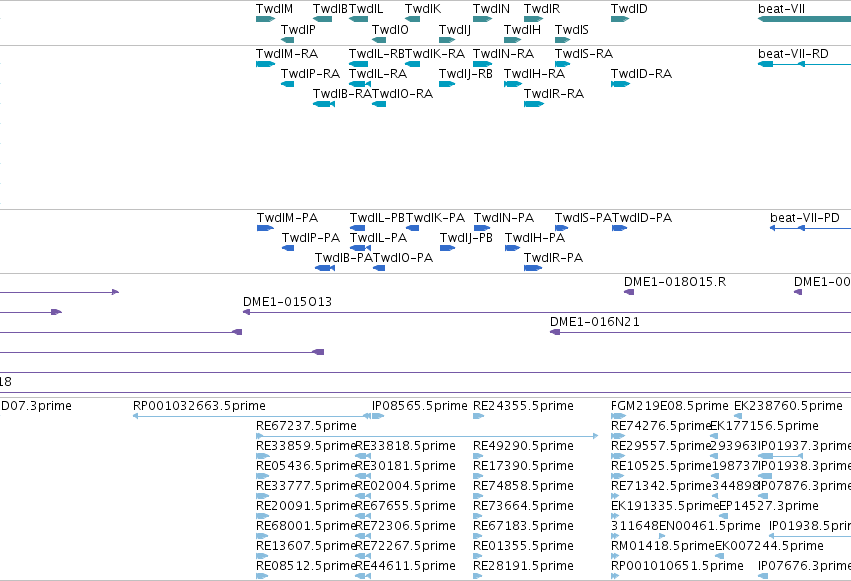Screen dimensions: 851x581
Task: Select the RE17390.5prime EST label
Action: (x=523, y=466)
